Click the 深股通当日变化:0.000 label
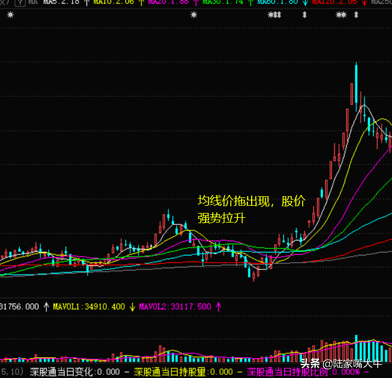This screenshot has width=392, height=378. (75, 372)
